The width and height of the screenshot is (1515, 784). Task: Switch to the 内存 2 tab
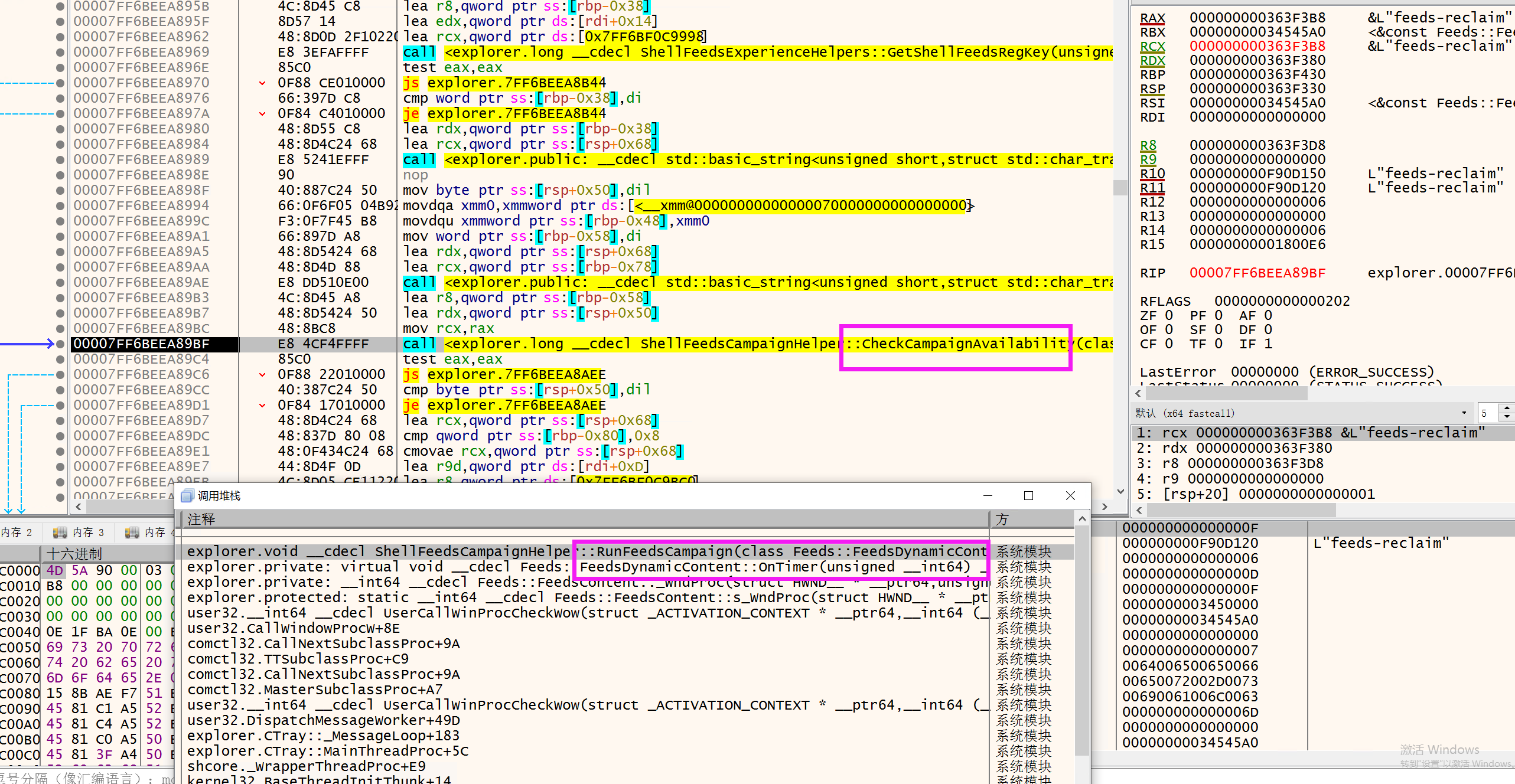point(17,533)
